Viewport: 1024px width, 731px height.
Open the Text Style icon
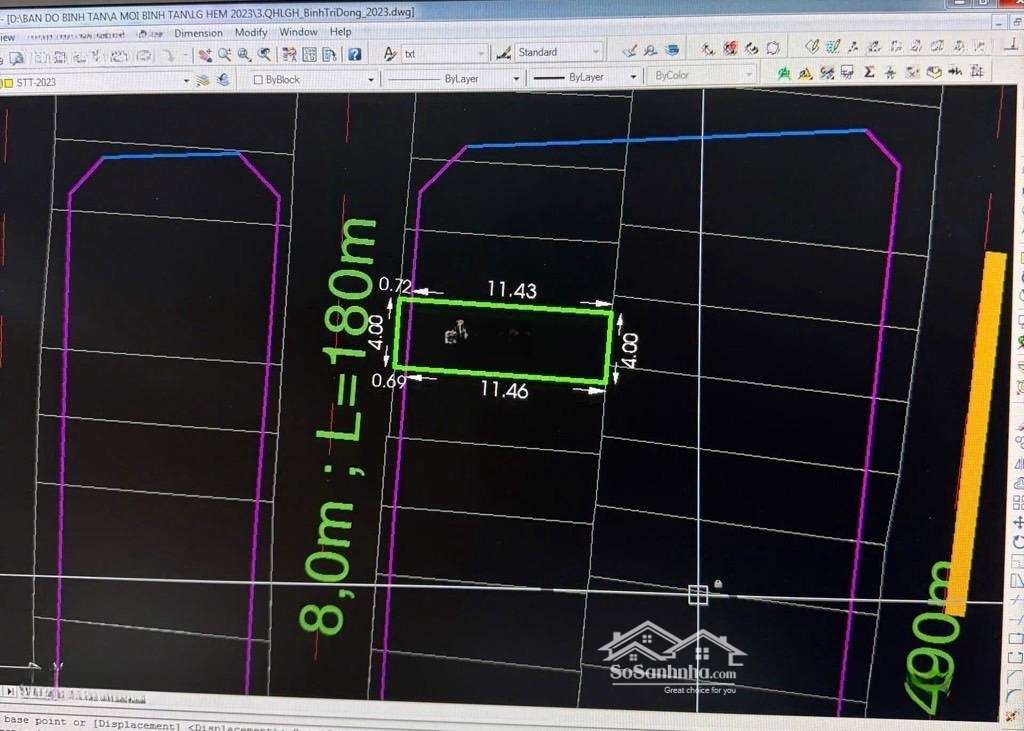click(x=389, y=53)
